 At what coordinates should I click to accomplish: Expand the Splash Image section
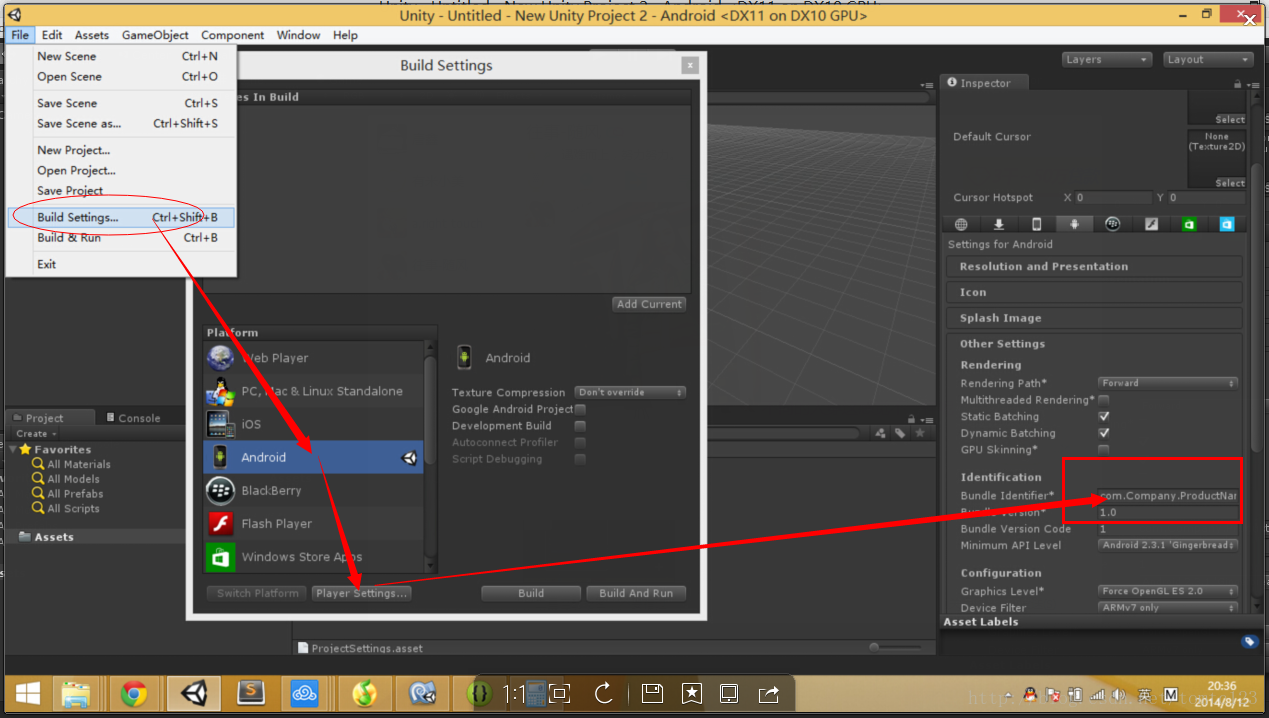pos(1094,318)
